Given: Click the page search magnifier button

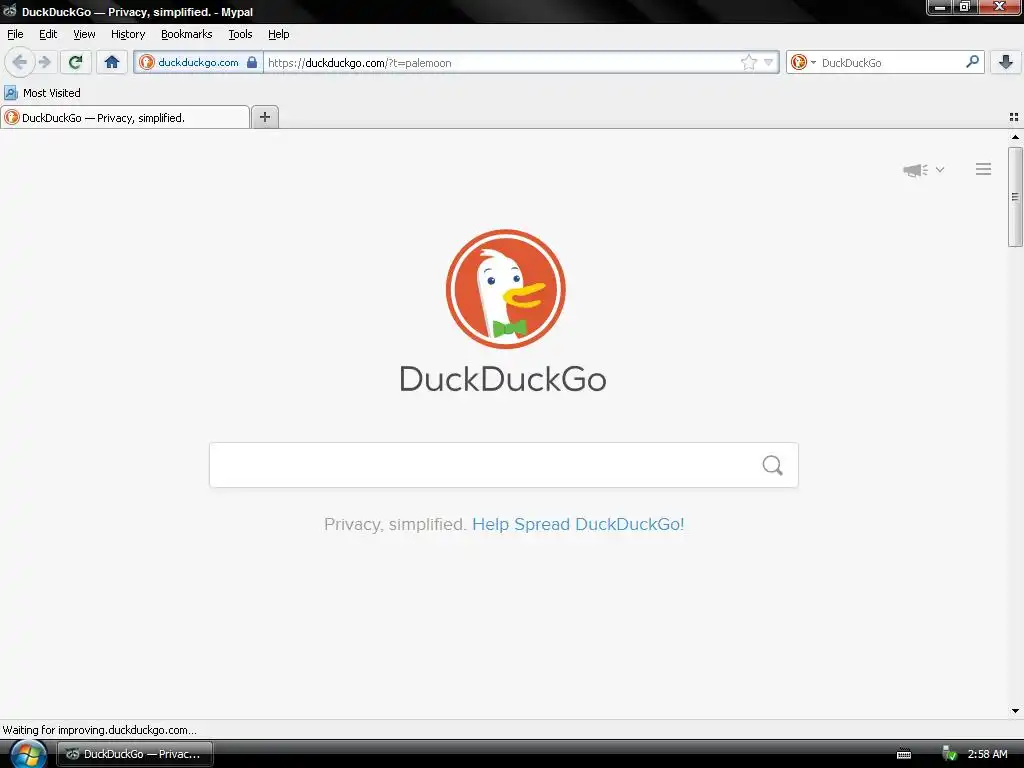Looking at the screenshot, I should tap(773, 465).
